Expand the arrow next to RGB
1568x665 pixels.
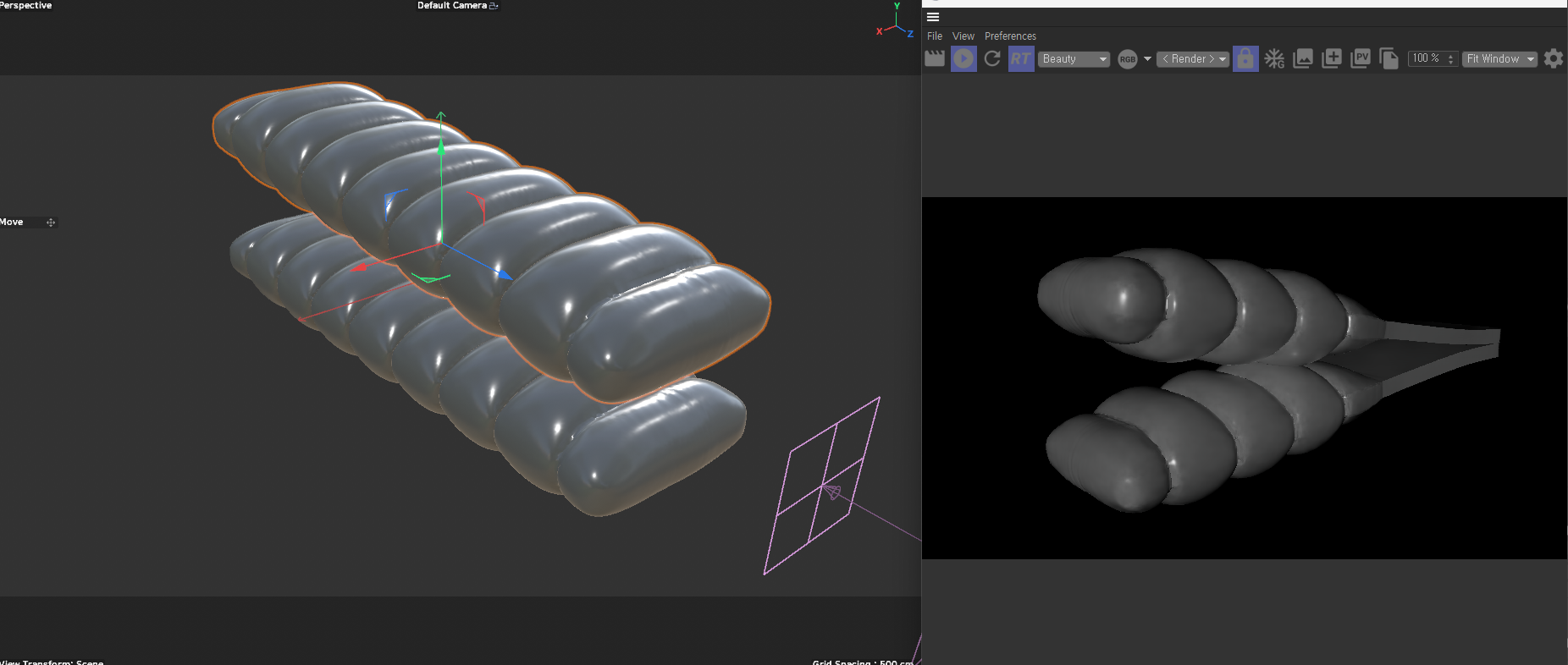(1147, 59)
